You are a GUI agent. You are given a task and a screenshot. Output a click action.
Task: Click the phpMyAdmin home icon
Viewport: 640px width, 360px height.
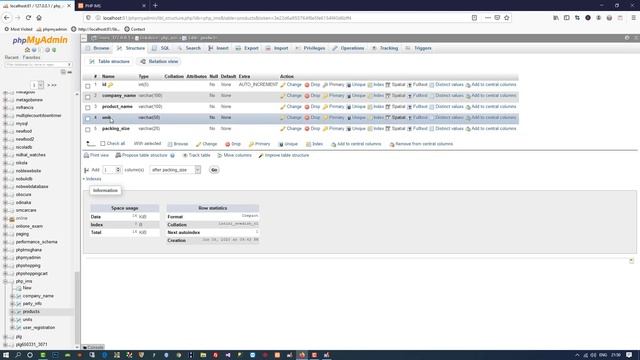coord(27,50)
